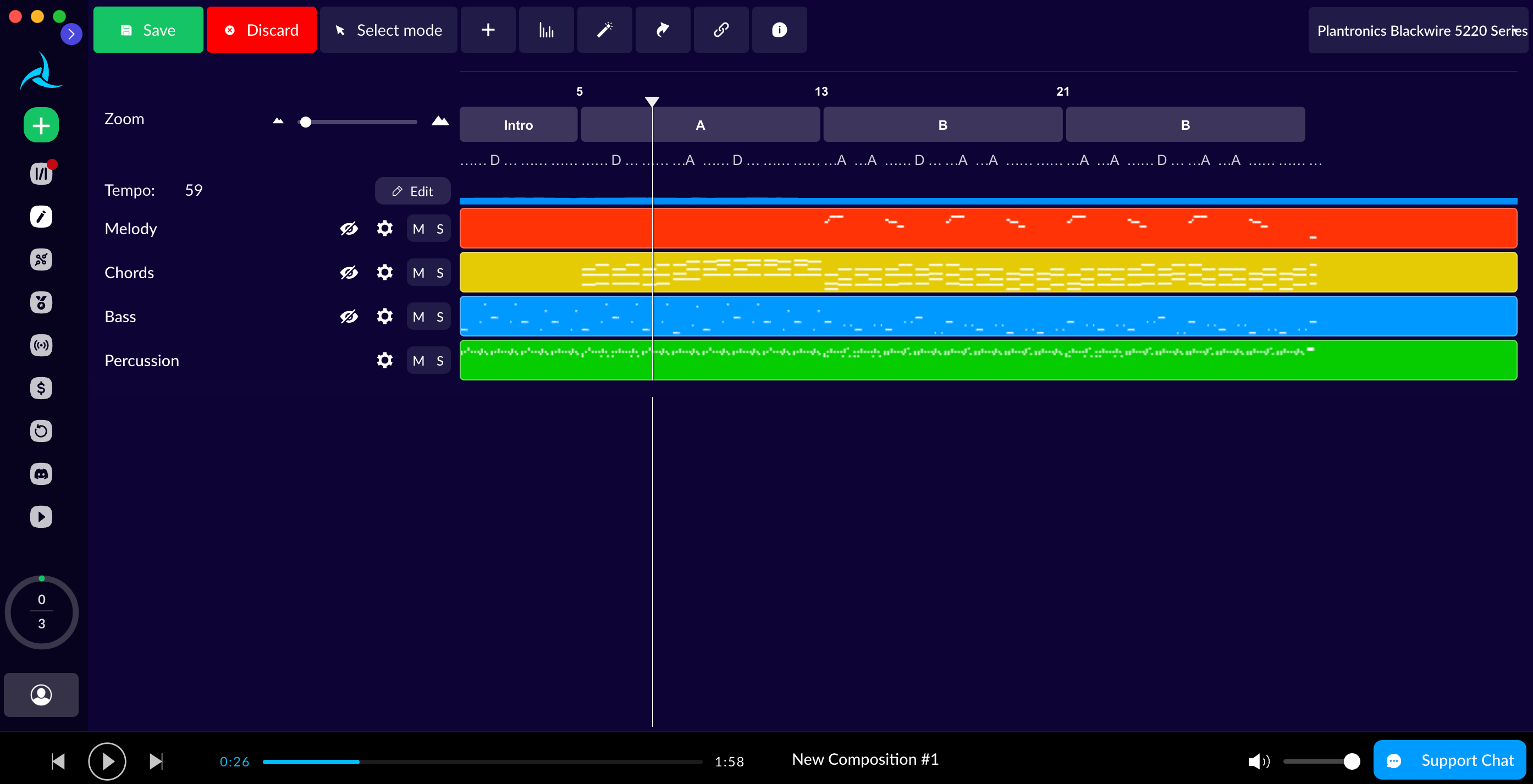Click the share arrow toolbar icon
This screenshot has width=1533, height=784.
pos(663,30)
